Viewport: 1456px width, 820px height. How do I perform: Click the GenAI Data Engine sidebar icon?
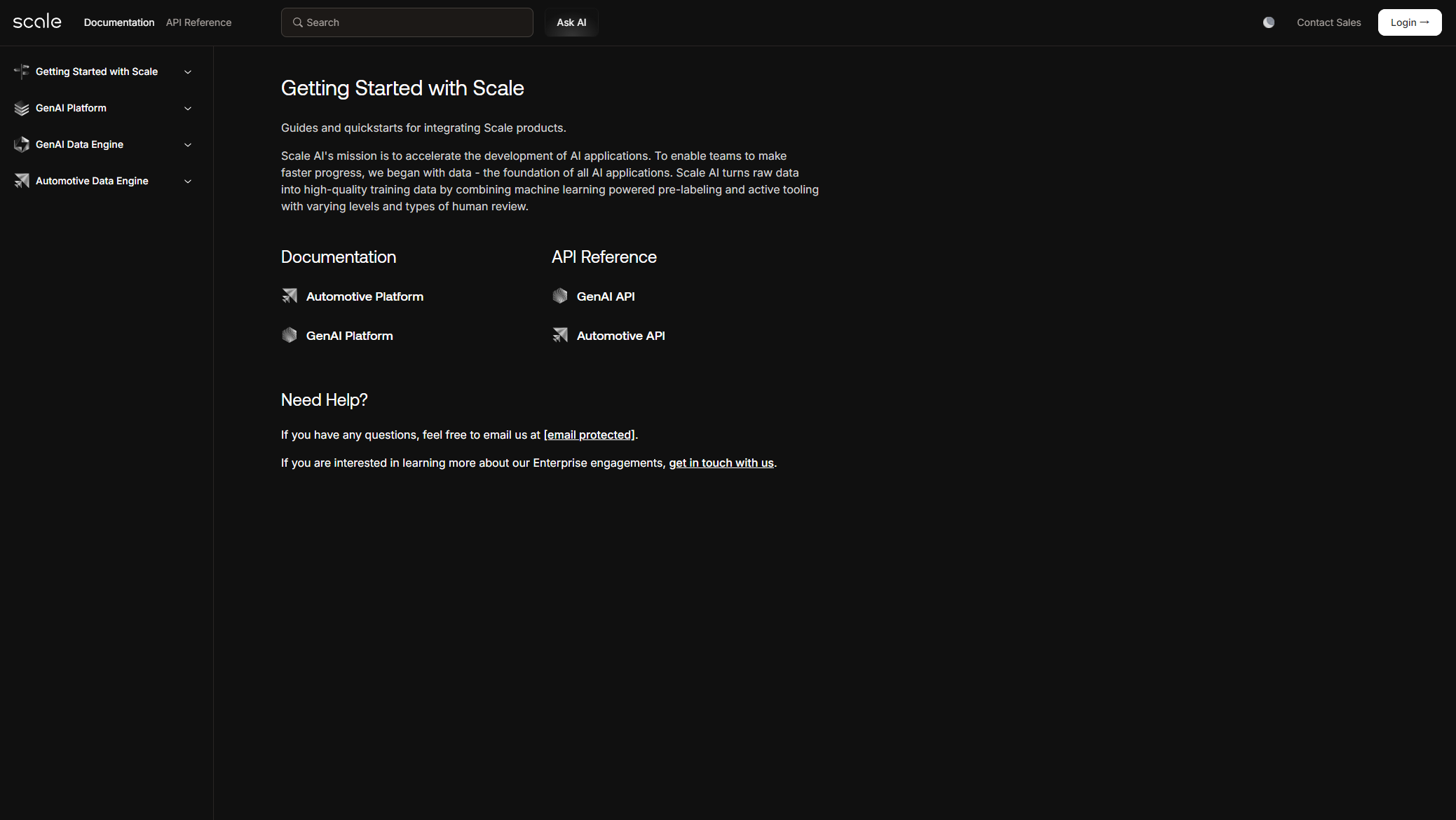22,144
